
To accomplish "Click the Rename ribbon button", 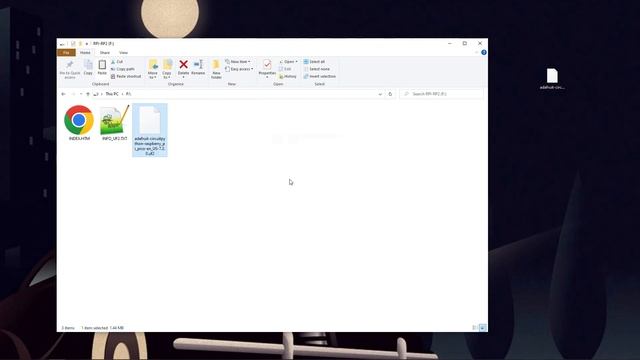I will pyautogui.click(x=198, y=67).
